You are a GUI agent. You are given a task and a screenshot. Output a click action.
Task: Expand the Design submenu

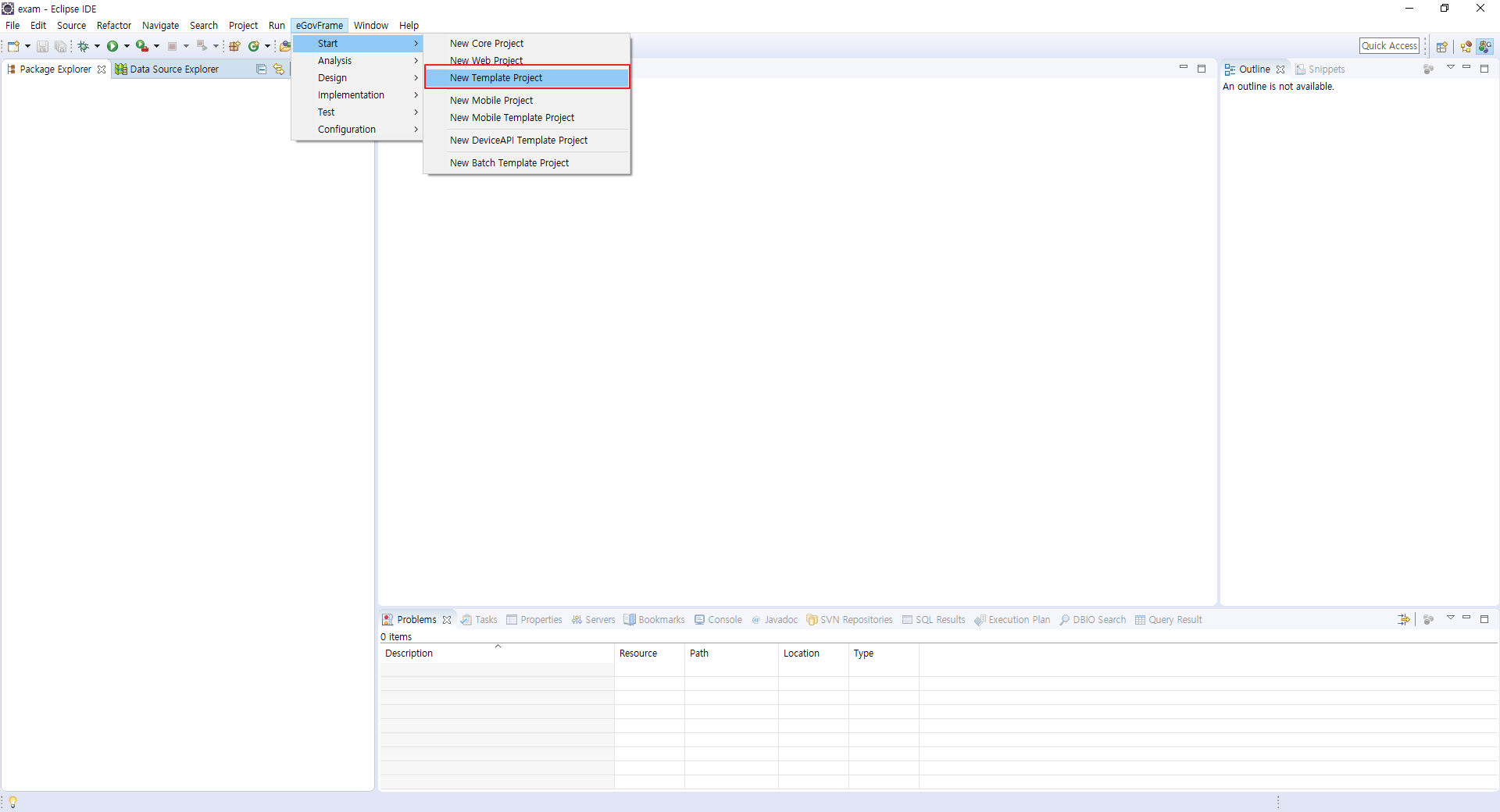pos(358,78)
